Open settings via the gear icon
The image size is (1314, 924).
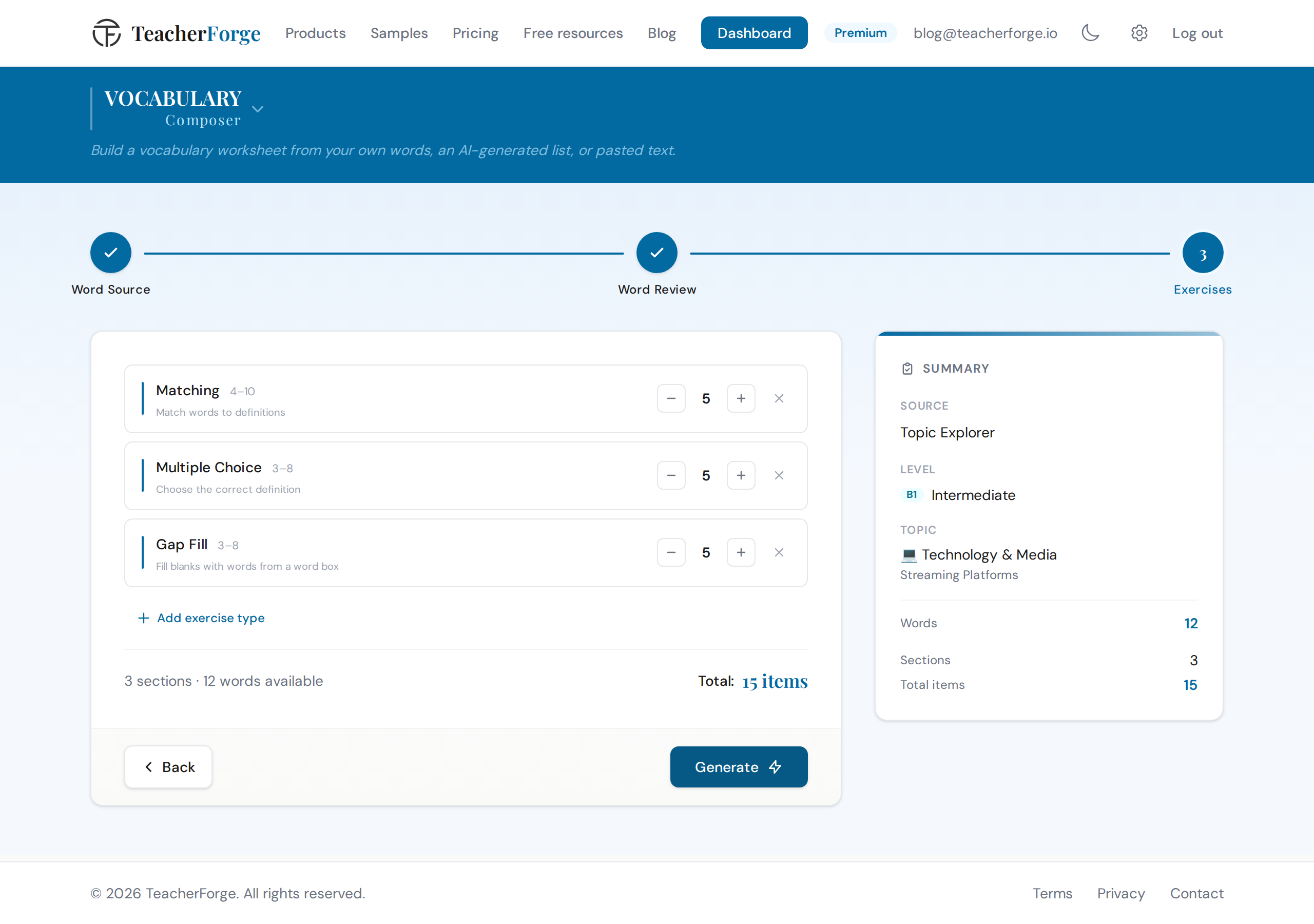[1139, 33]
